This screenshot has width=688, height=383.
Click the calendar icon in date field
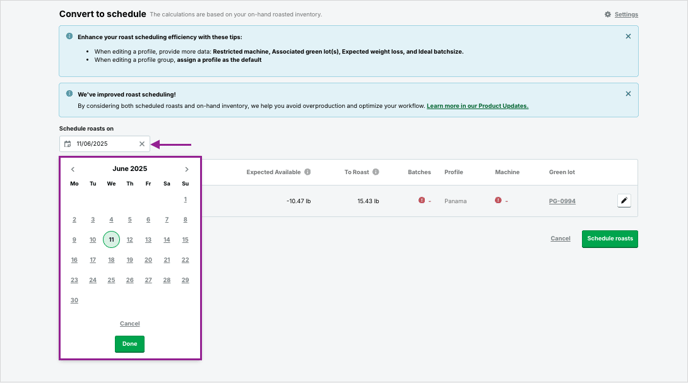click(x=68, y=144)
